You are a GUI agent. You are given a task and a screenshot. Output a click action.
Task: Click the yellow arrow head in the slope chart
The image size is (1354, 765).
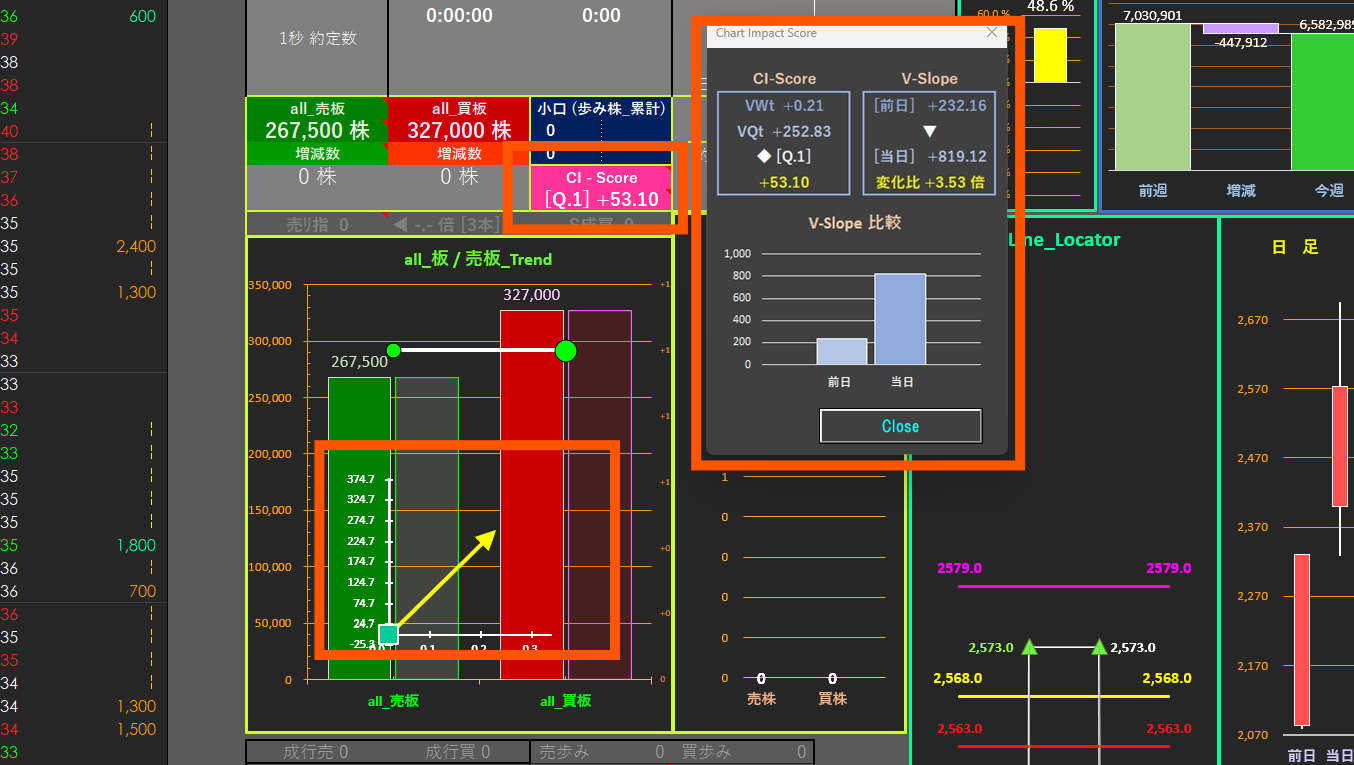click(x=487, y=538)
